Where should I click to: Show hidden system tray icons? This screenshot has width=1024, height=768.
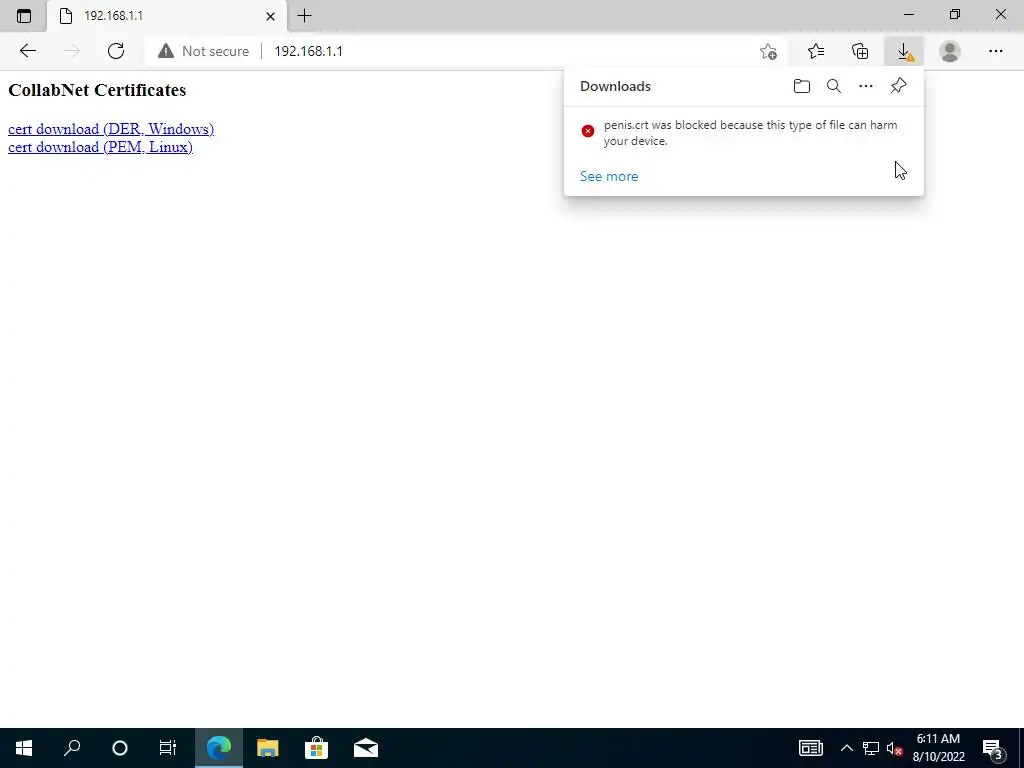(846, 748)
